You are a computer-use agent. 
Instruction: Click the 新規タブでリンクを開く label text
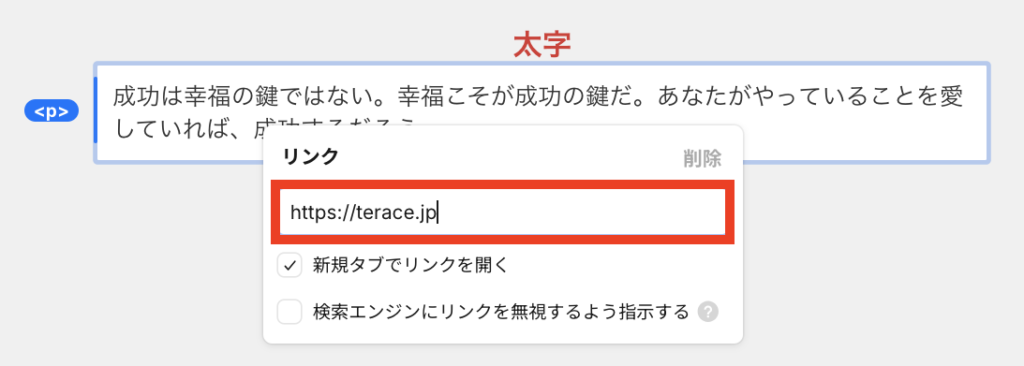(x=410, y=265)
